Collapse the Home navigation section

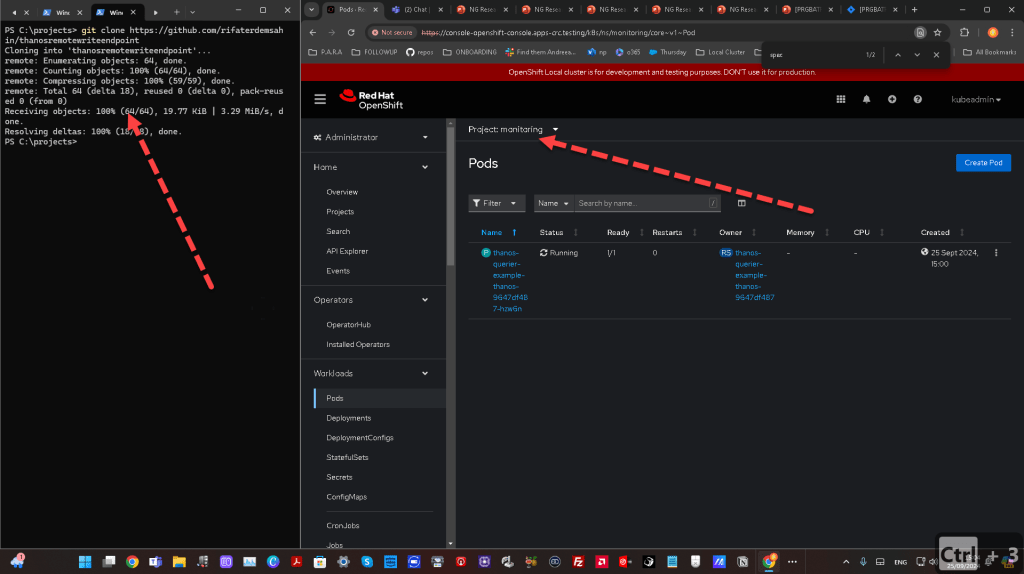[x=371, y=167]
